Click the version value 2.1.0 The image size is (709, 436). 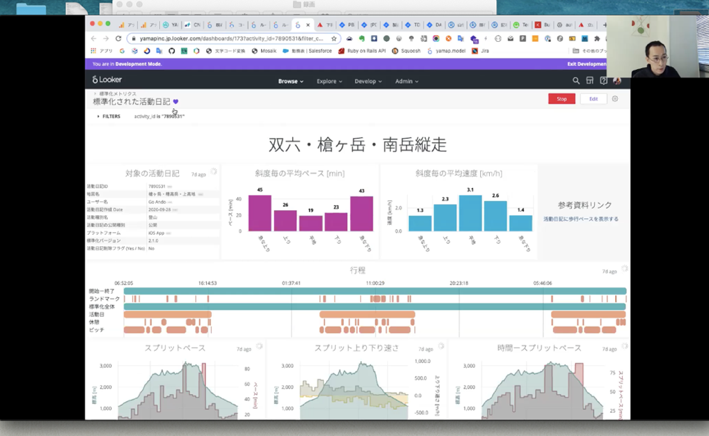pyautogui.click(x=153, y=241)
